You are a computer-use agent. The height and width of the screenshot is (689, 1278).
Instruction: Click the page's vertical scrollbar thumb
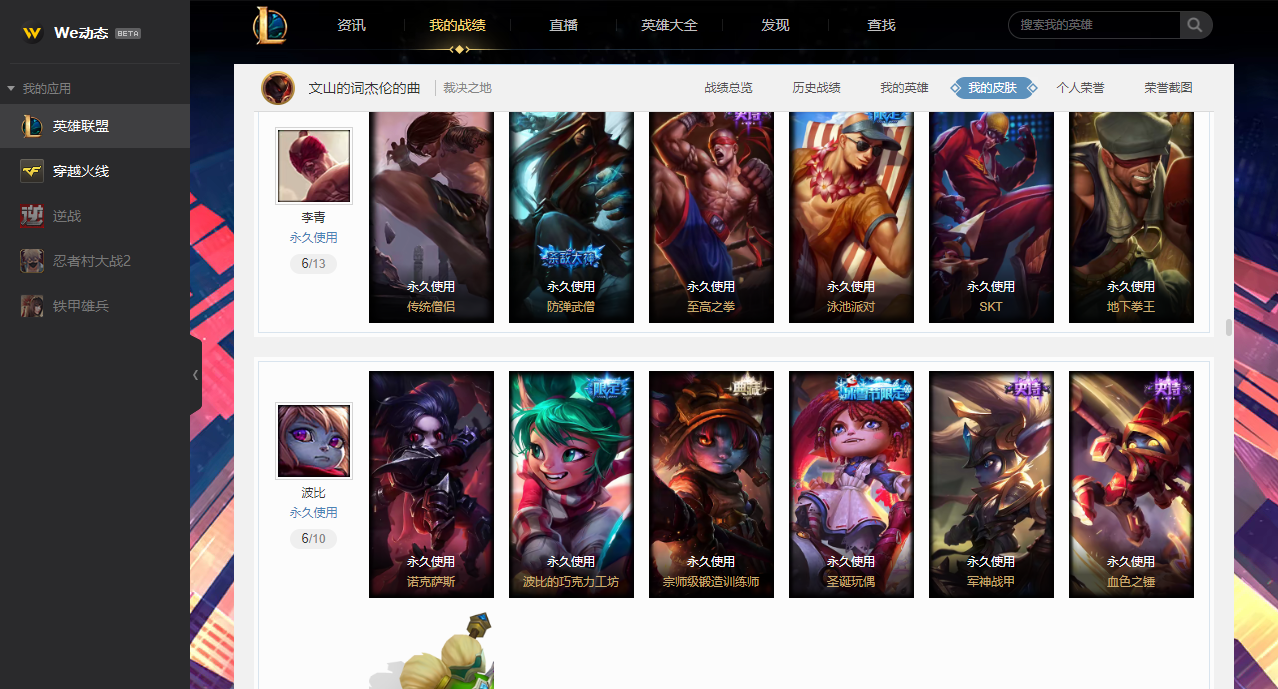[x=1229, y=328]
